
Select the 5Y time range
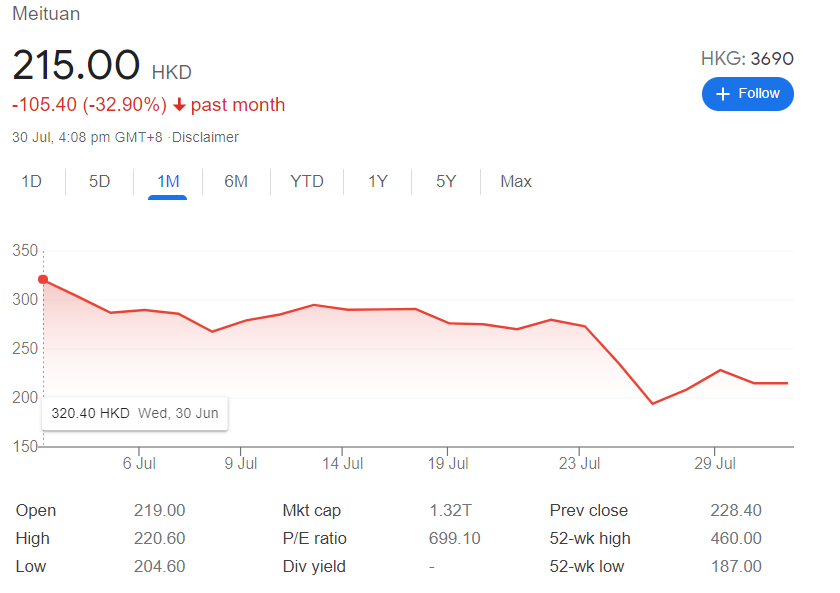click(x=446, y=181)
